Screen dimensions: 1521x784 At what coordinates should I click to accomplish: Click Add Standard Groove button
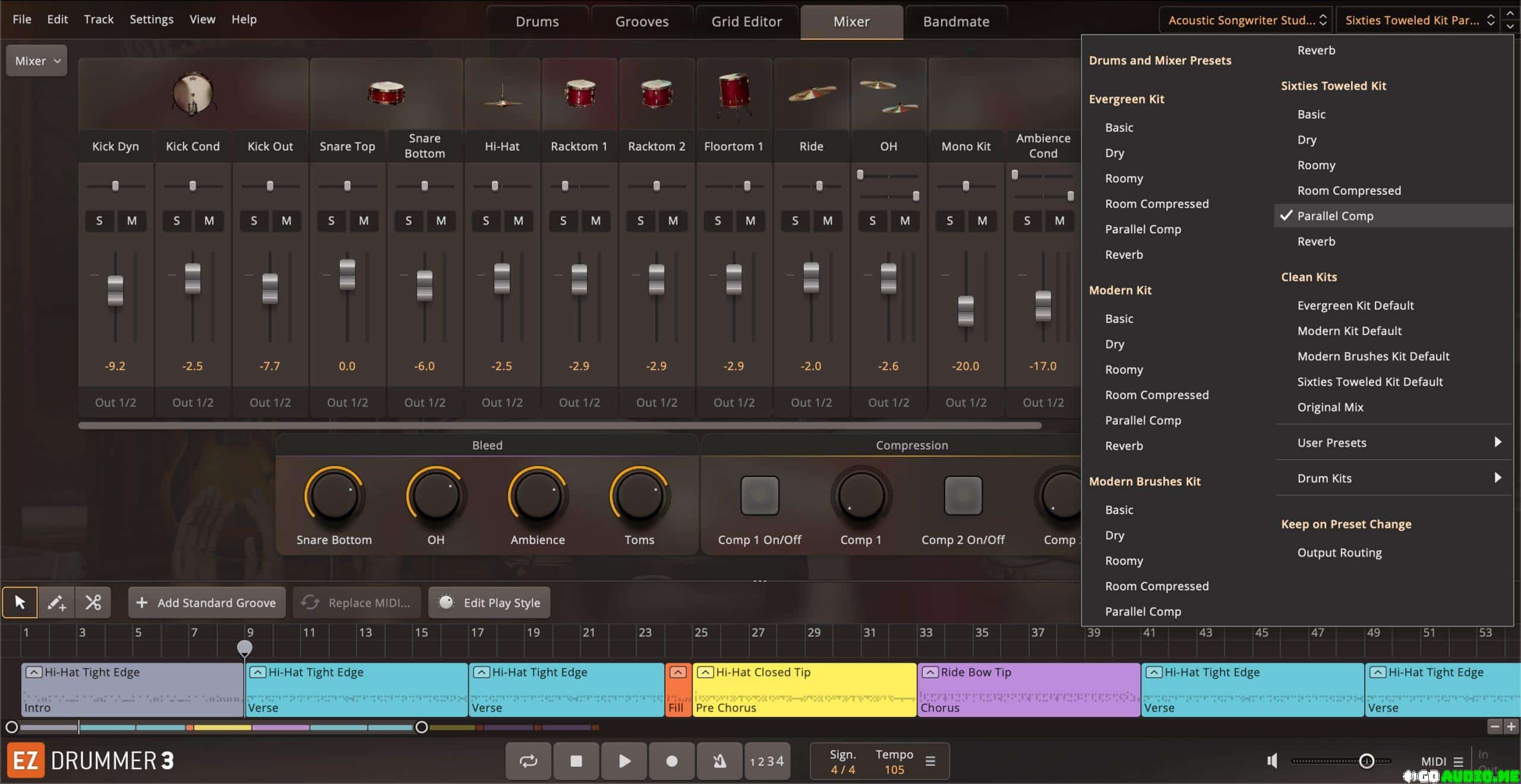point(207,602)
